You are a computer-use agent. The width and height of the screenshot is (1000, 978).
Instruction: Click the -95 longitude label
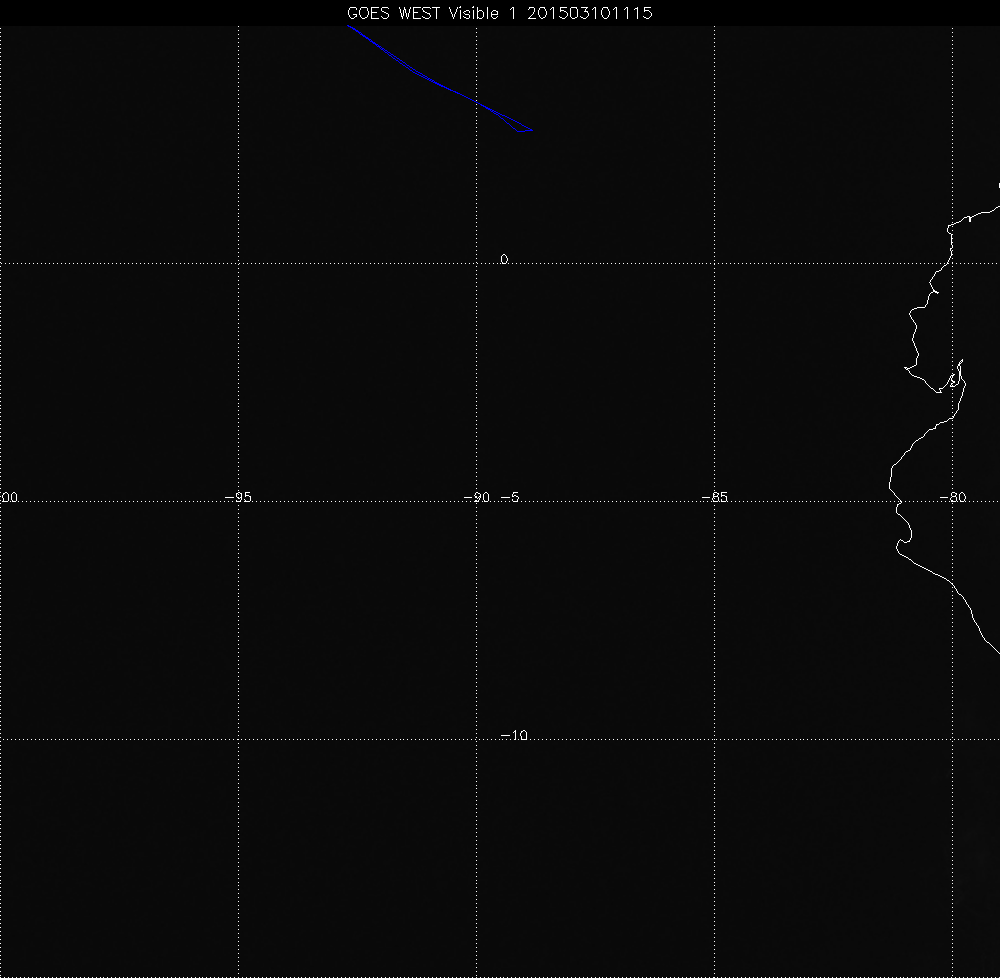237,498
